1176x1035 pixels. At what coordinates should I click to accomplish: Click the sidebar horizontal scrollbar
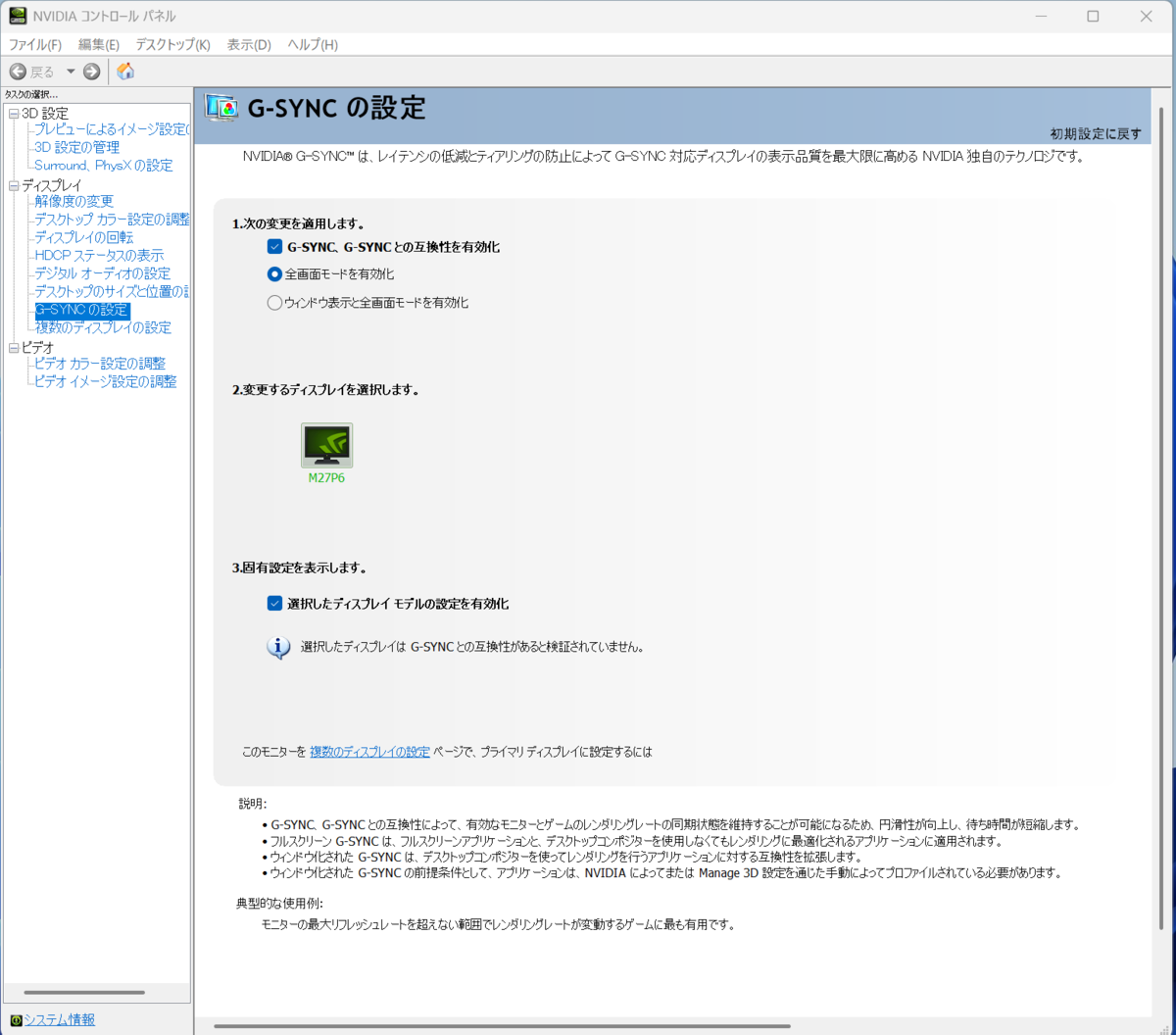point(84,993)
